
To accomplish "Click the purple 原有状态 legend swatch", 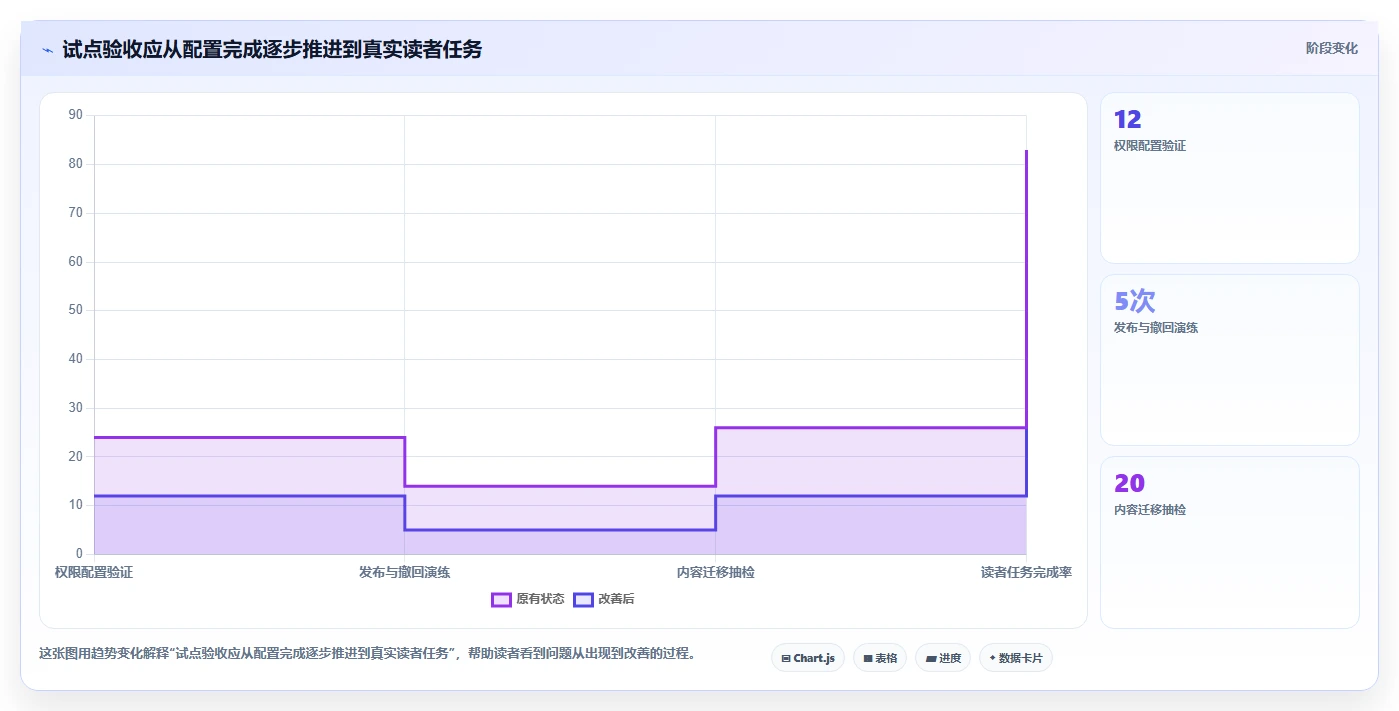I will pyautogui.click(x=501, y=599).
